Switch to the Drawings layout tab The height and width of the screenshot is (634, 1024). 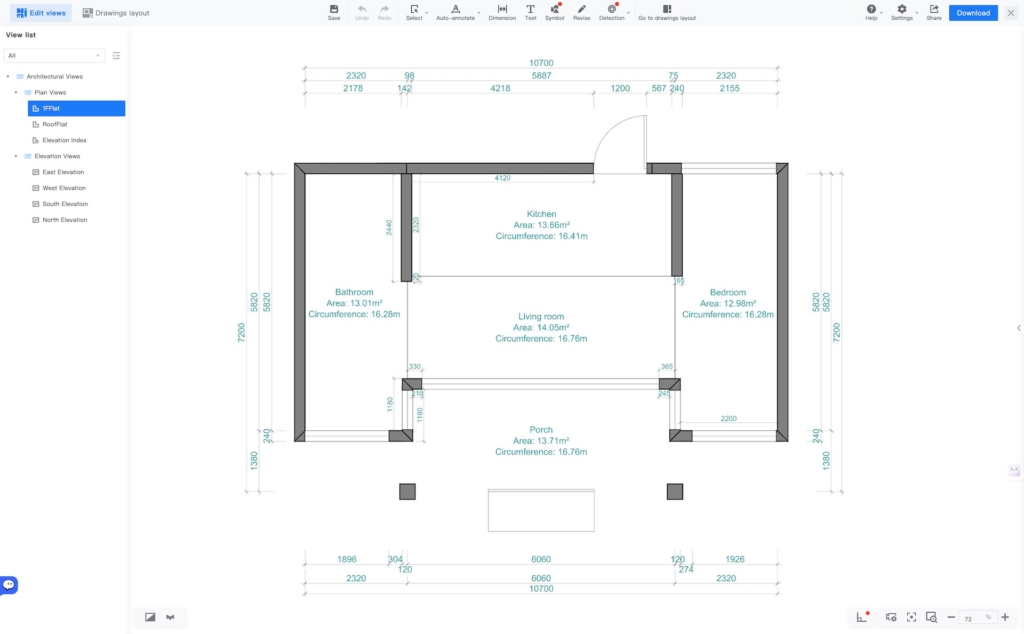pos(116,13)
